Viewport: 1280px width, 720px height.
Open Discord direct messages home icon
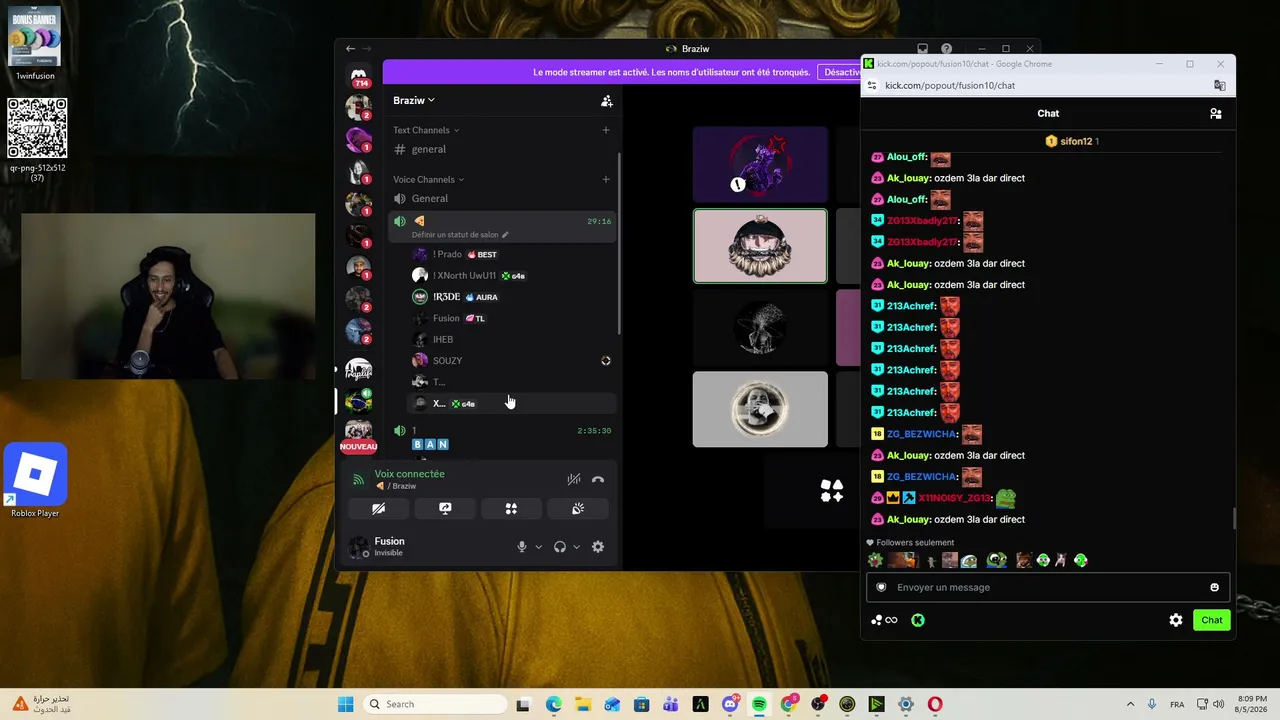(359, 77)
